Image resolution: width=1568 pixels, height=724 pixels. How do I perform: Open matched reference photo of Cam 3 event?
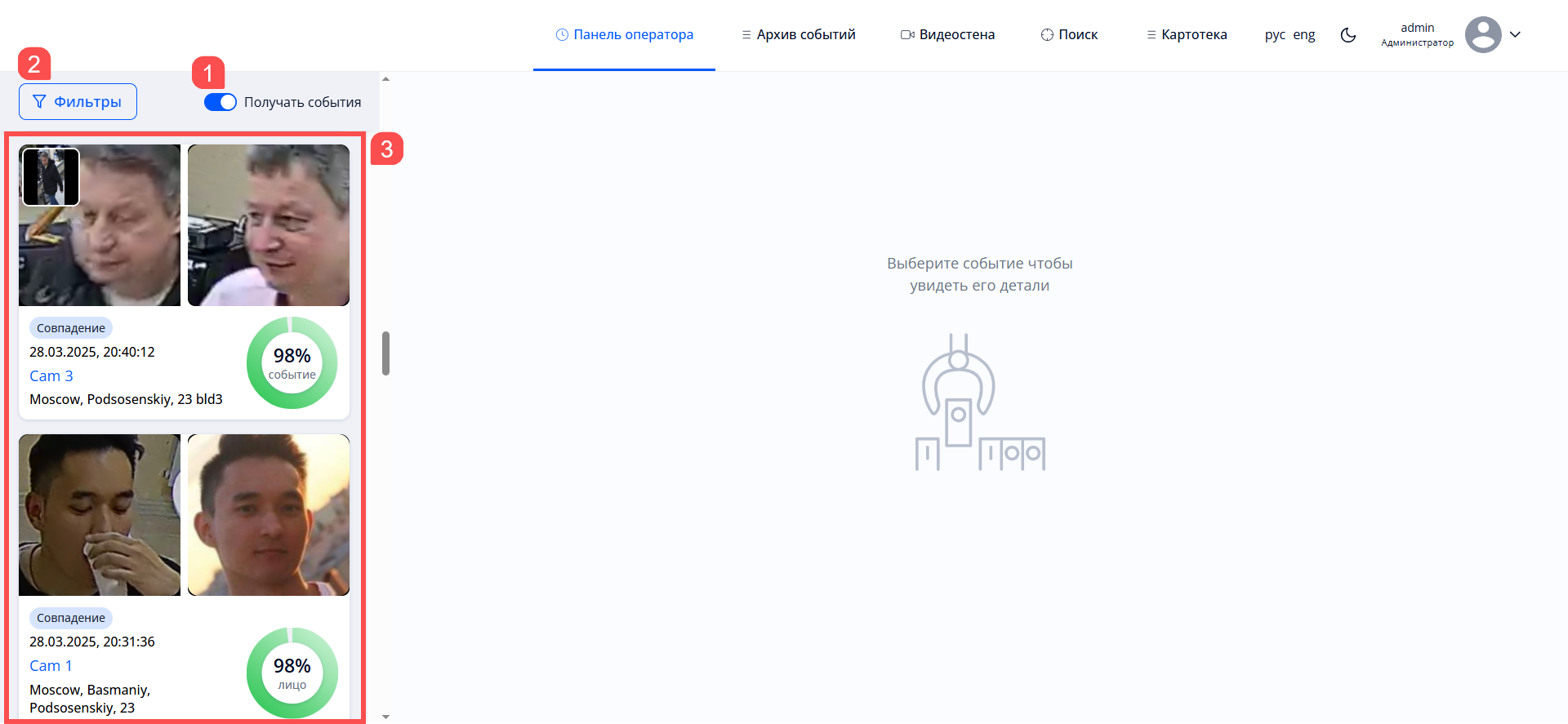coord(269,225)
